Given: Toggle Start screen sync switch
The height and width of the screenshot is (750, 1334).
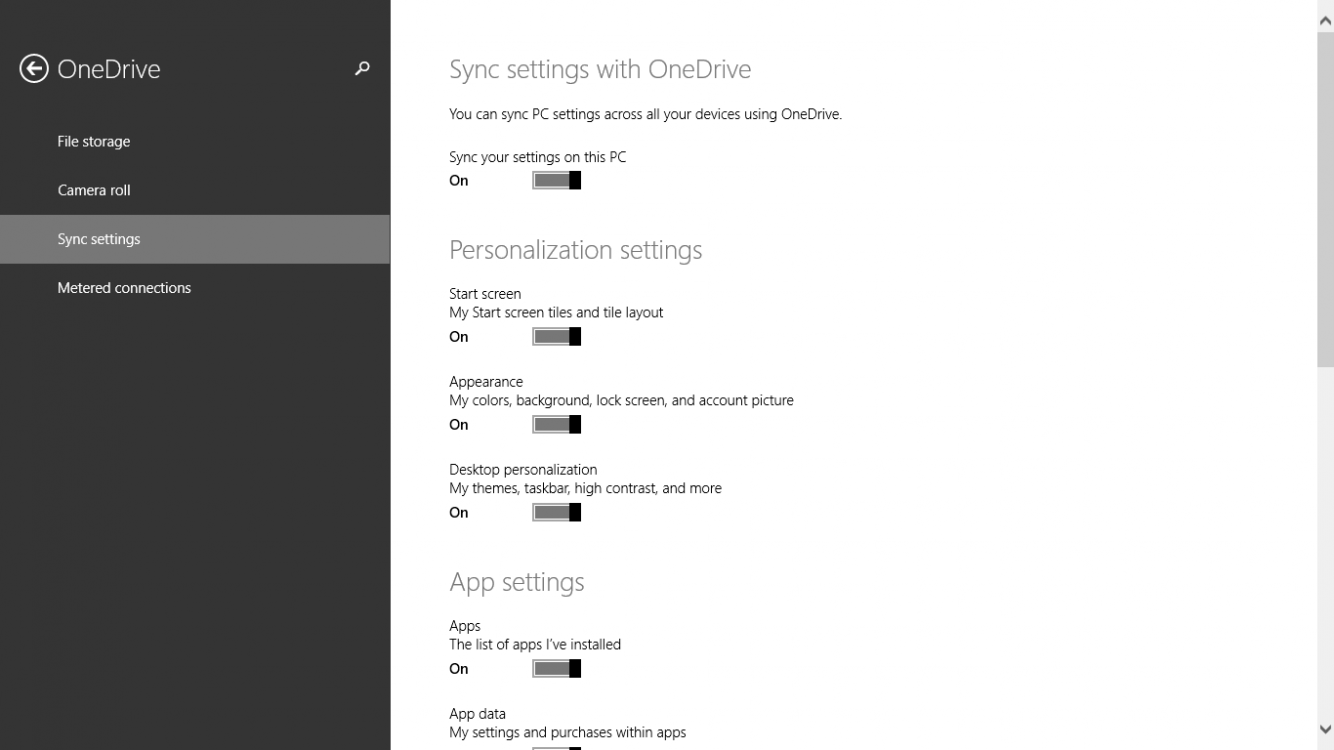Looking at the screenshot, I should 556,336.
